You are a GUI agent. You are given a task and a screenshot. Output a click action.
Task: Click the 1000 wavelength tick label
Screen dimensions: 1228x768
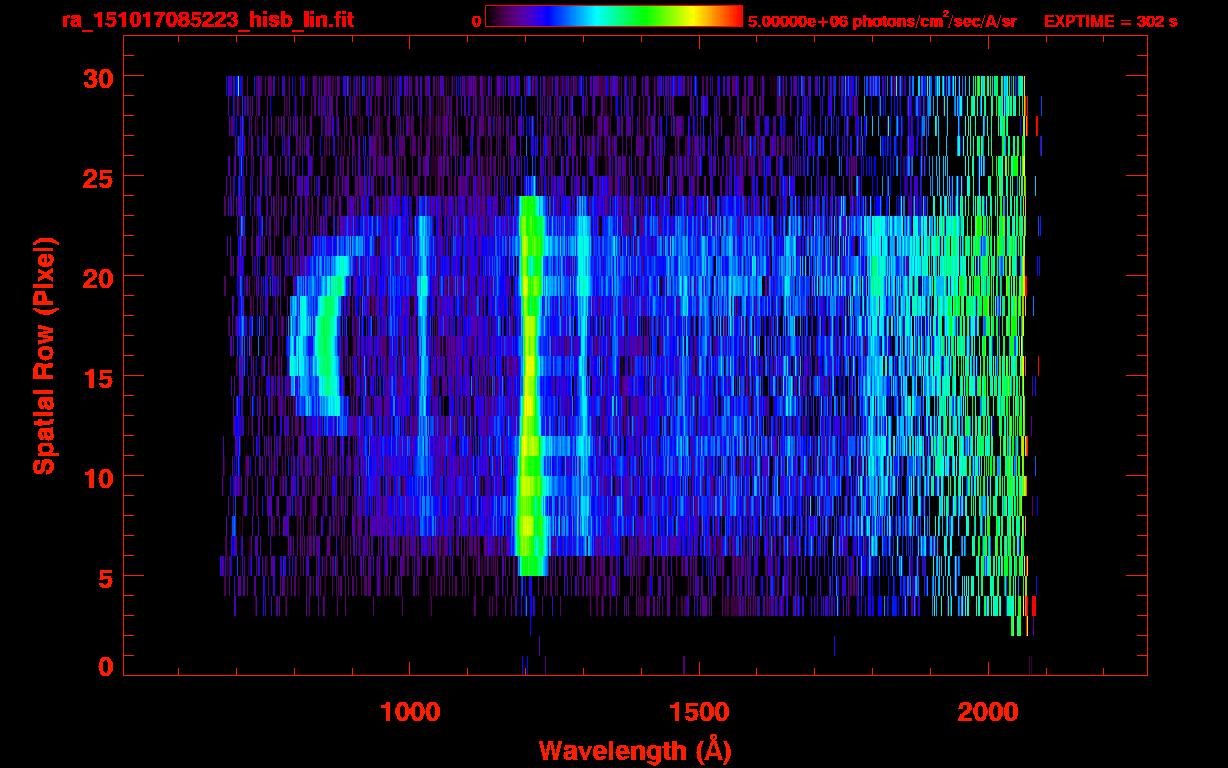pos(410,712)
